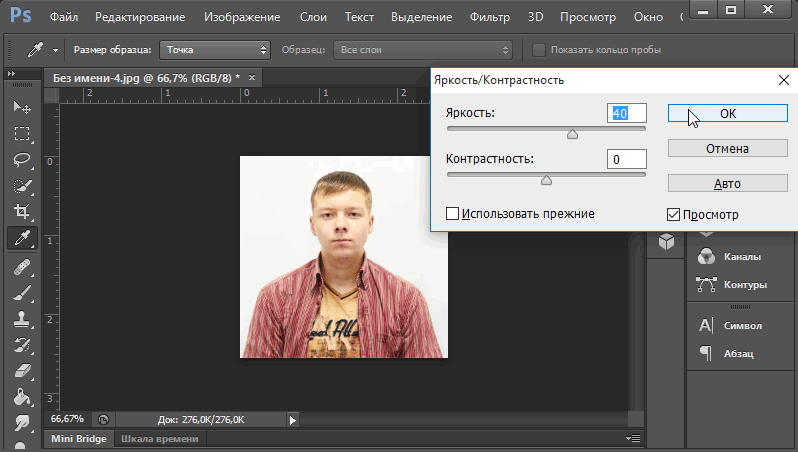Open the Файл menu

(x=64, y=17)
